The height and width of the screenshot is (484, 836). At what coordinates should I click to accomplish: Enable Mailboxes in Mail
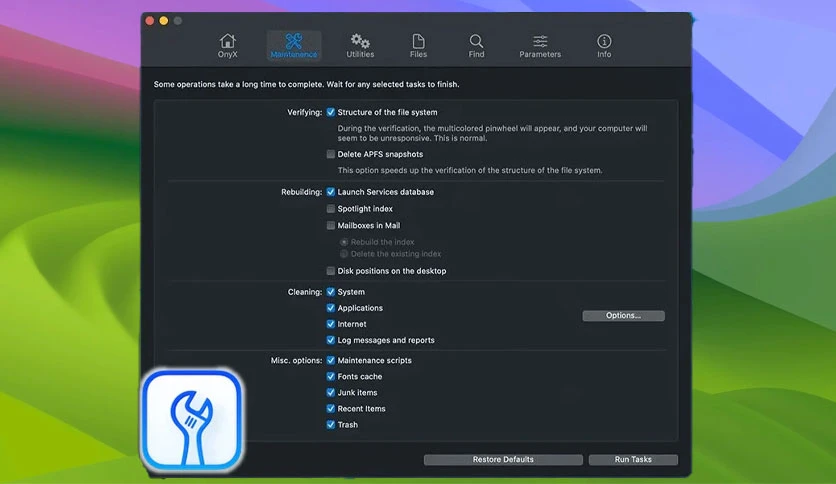(331, 225)
